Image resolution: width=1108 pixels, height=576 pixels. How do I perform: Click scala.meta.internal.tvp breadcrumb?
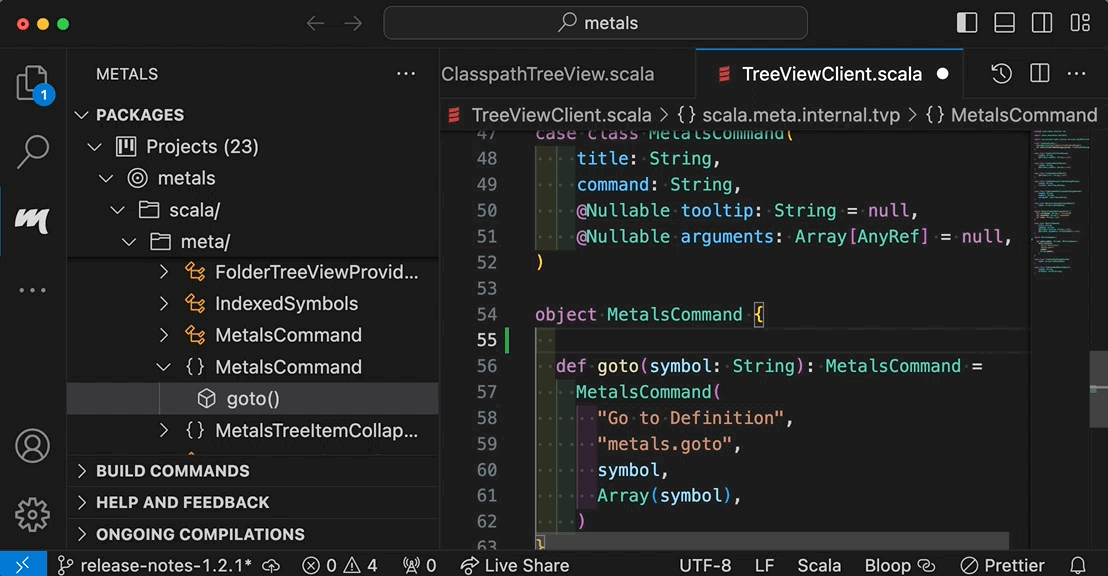pos(801,115)
